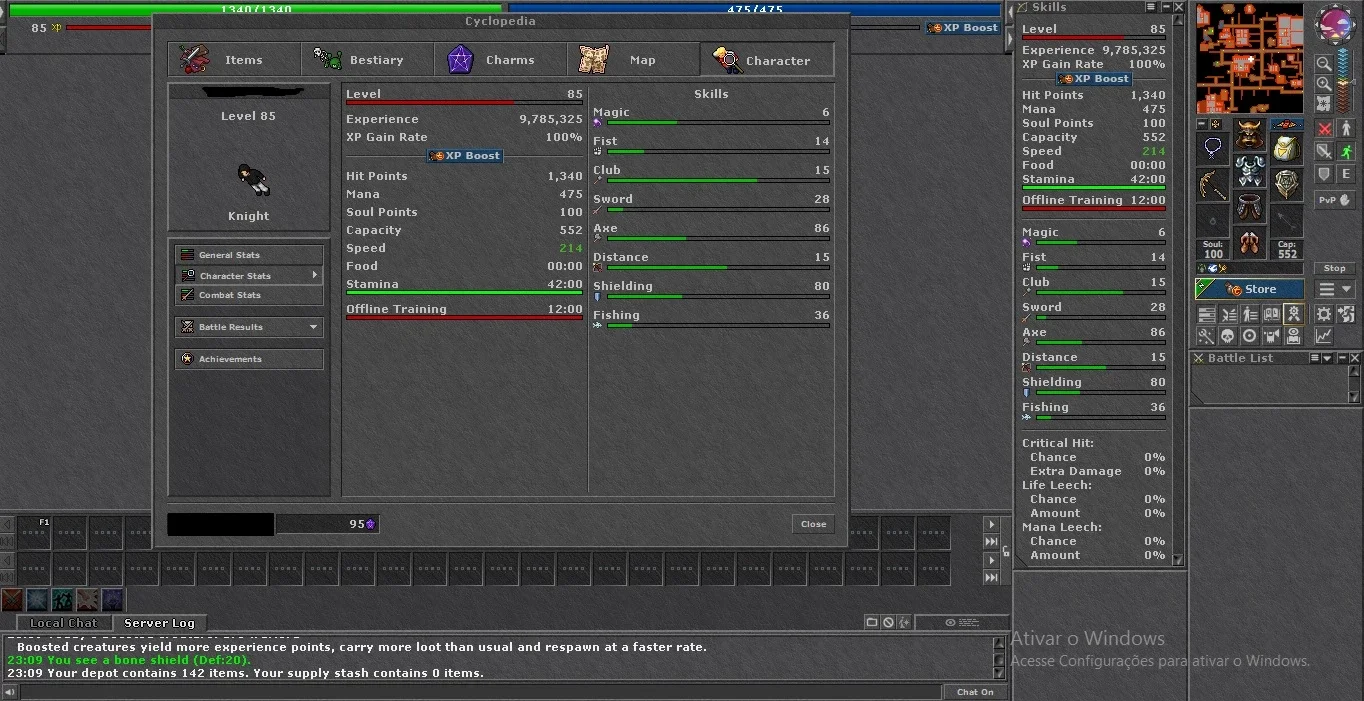Screen dimensions: 1364x701
Task: Click the new chat window icon
Action: click(x=871, y=622)
